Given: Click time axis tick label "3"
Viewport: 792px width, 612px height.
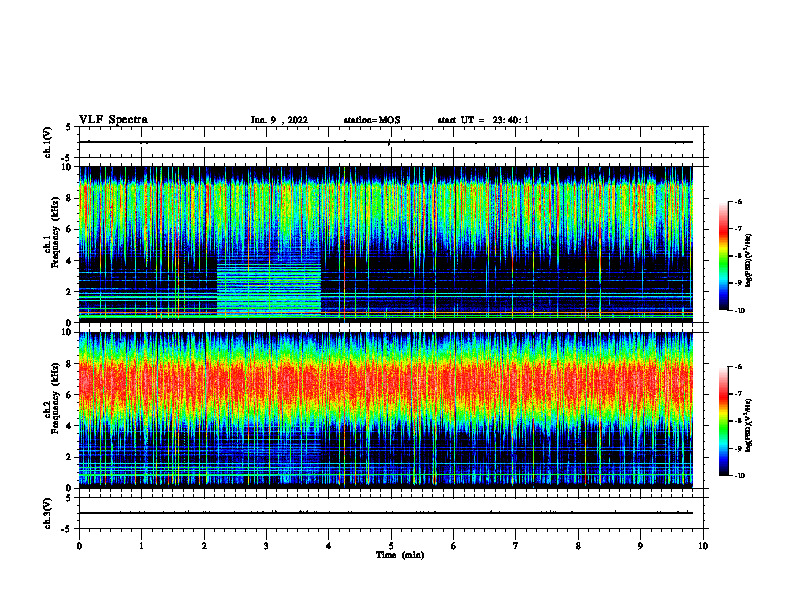Looking at the screenshot, I should pos(266,546).
